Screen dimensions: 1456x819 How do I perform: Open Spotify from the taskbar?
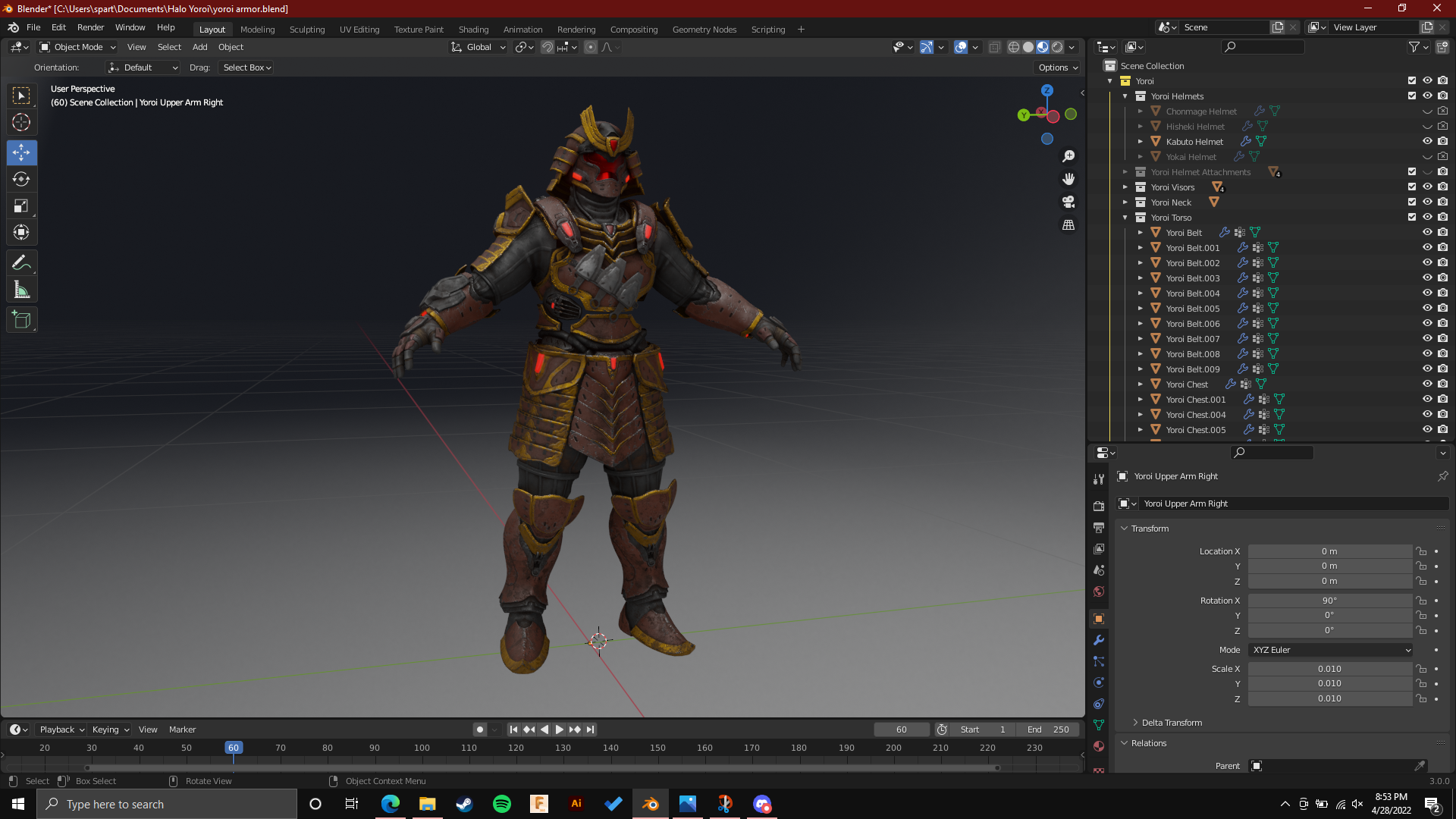tap(502, 804)
